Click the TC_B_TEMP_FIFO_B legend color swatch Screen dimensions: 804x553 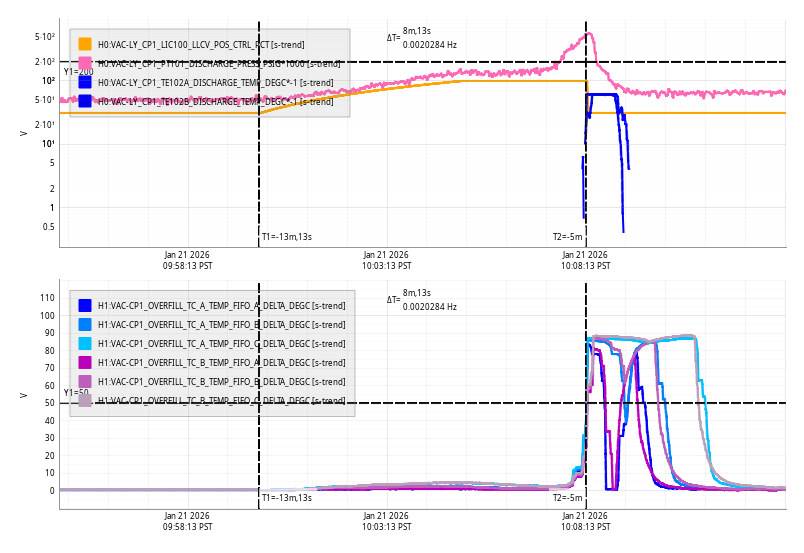pos(85,381)
